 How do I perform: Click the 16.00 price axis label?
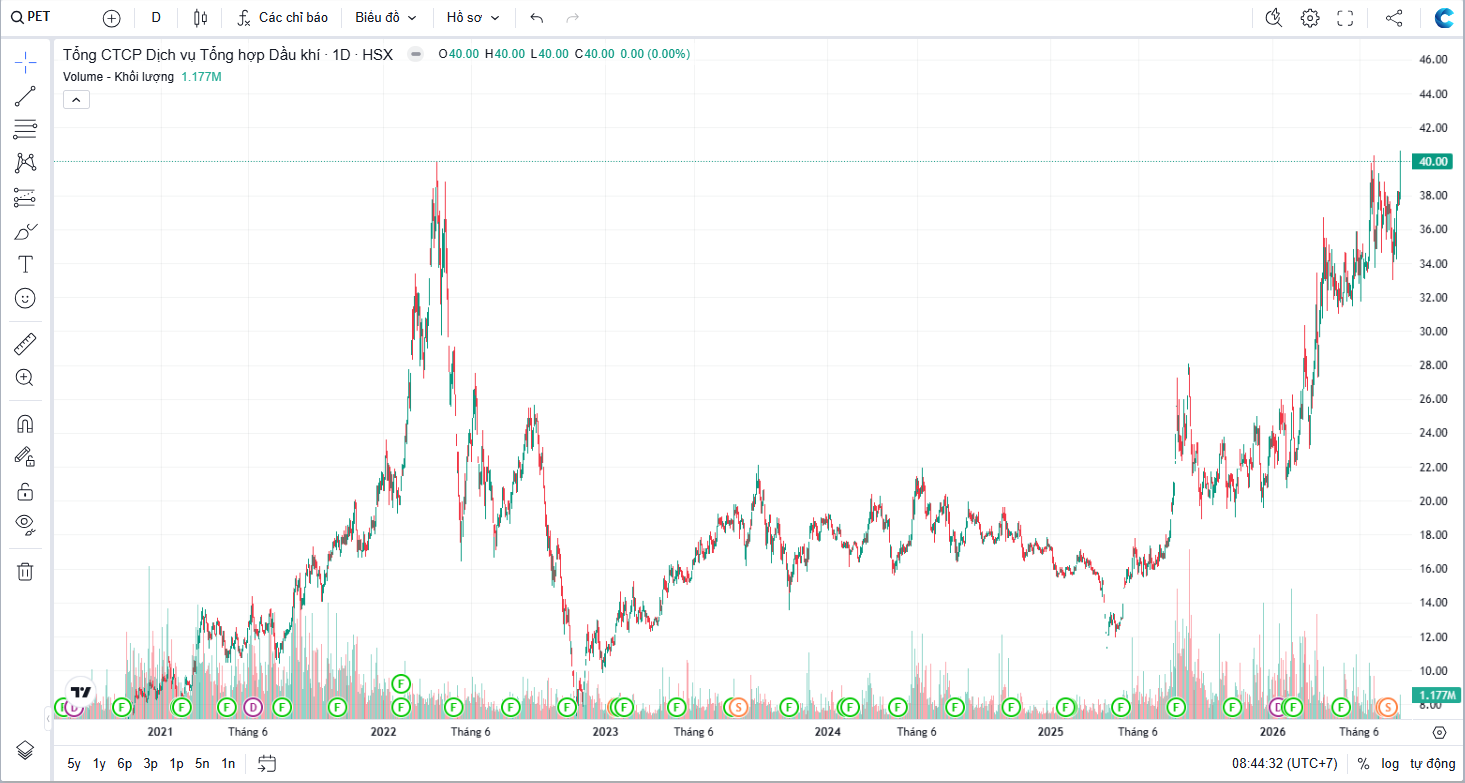click(x=1433, y=569)
